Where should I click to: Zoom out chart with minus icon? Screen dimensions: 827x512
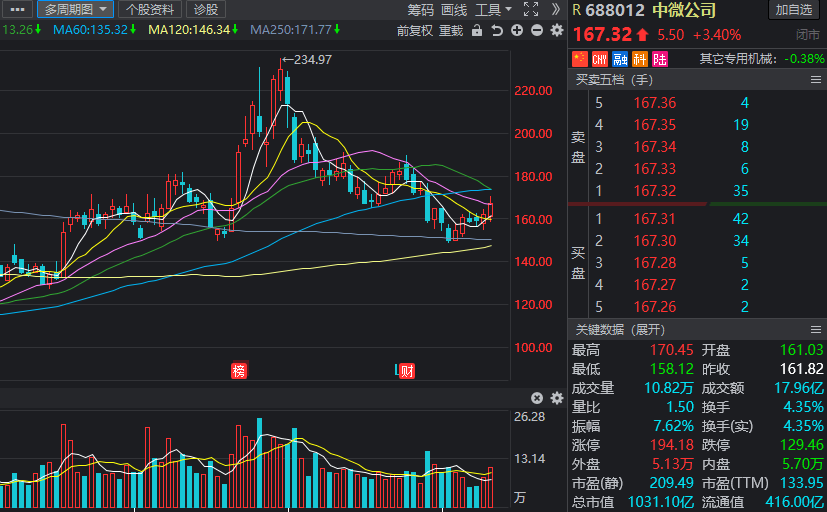537,30
